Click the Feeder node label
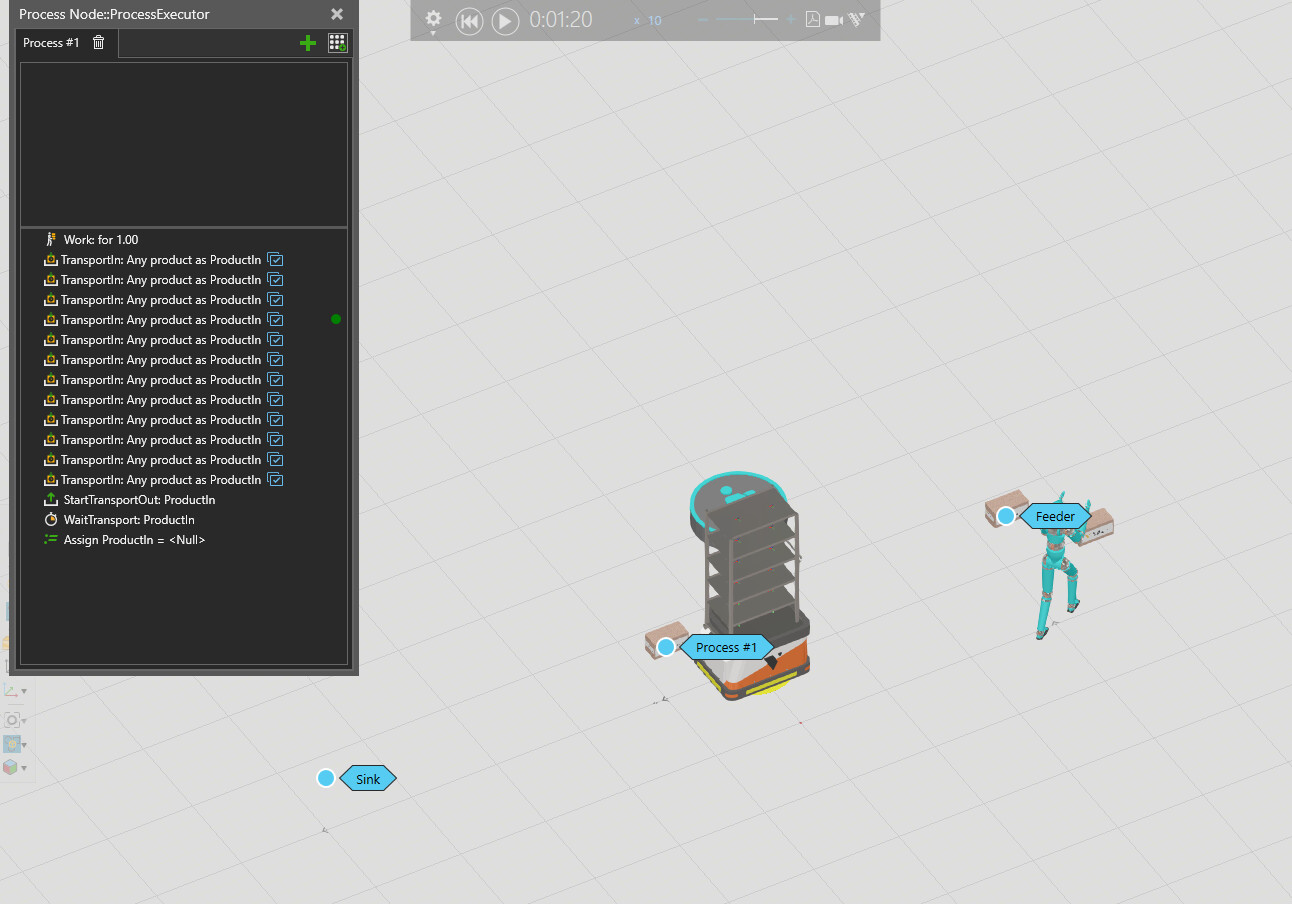 (1055, 516)
